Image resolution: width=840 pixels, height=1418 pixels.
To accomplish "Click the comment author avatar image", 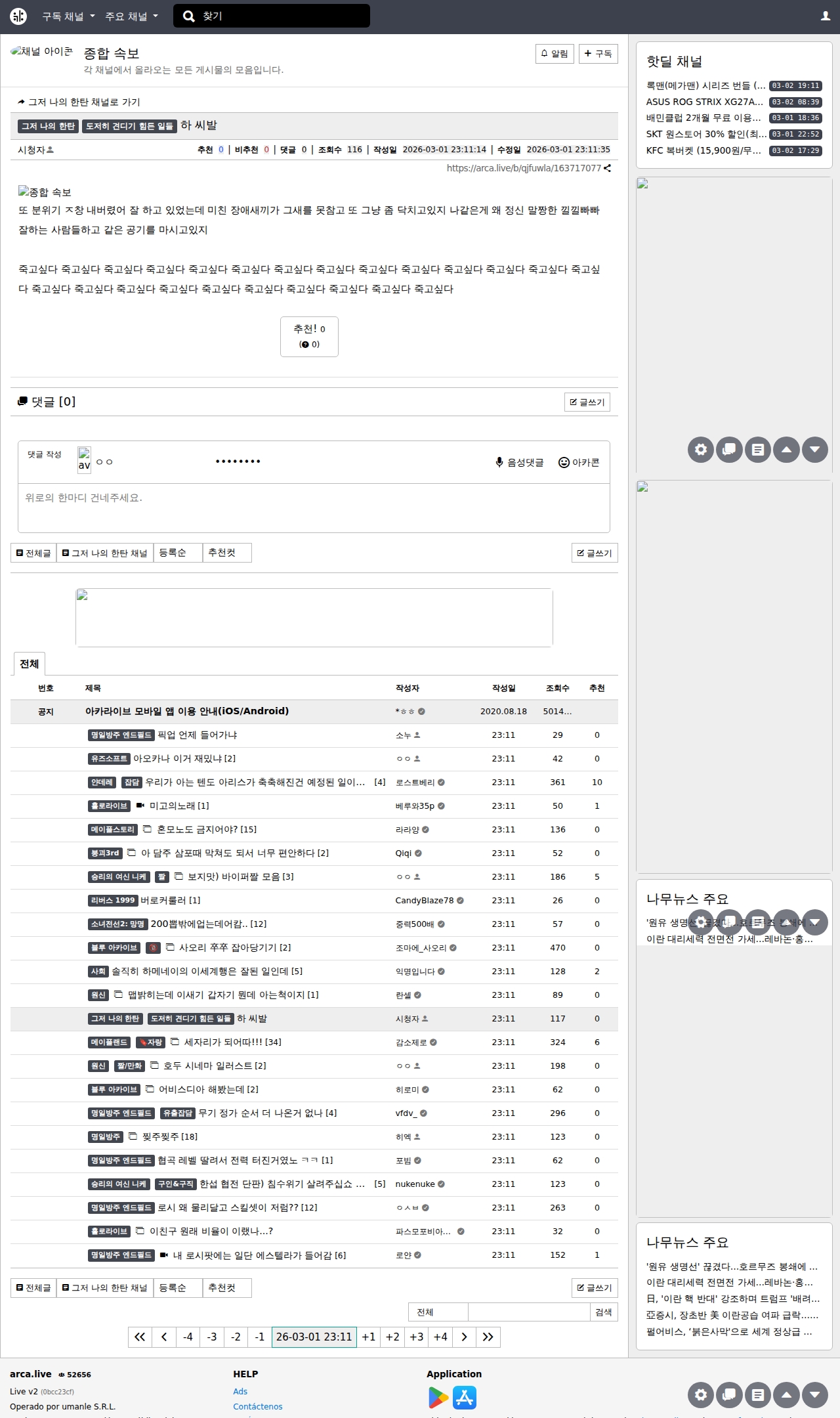I will 84,460.
